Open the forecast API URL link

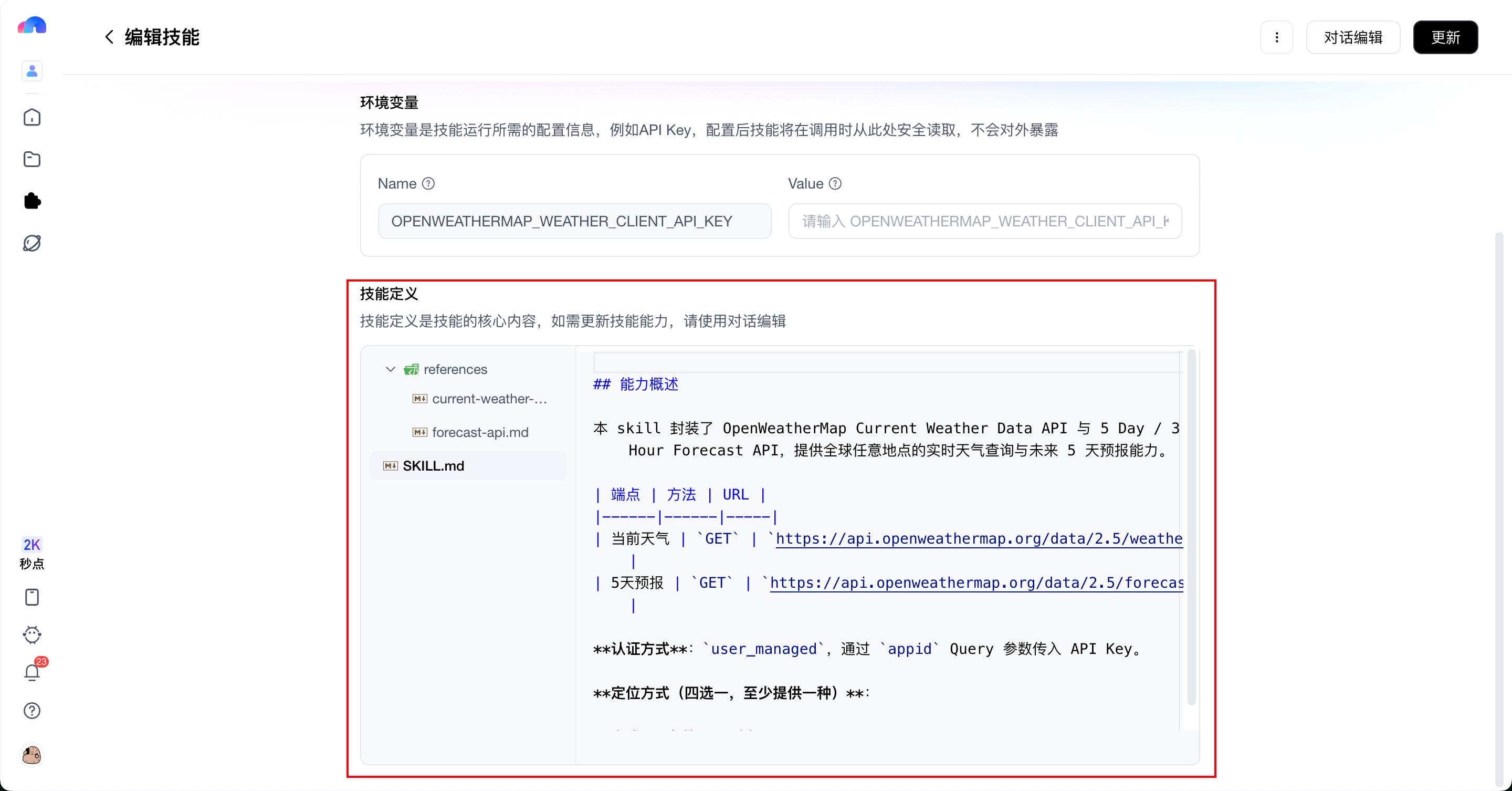976,582
